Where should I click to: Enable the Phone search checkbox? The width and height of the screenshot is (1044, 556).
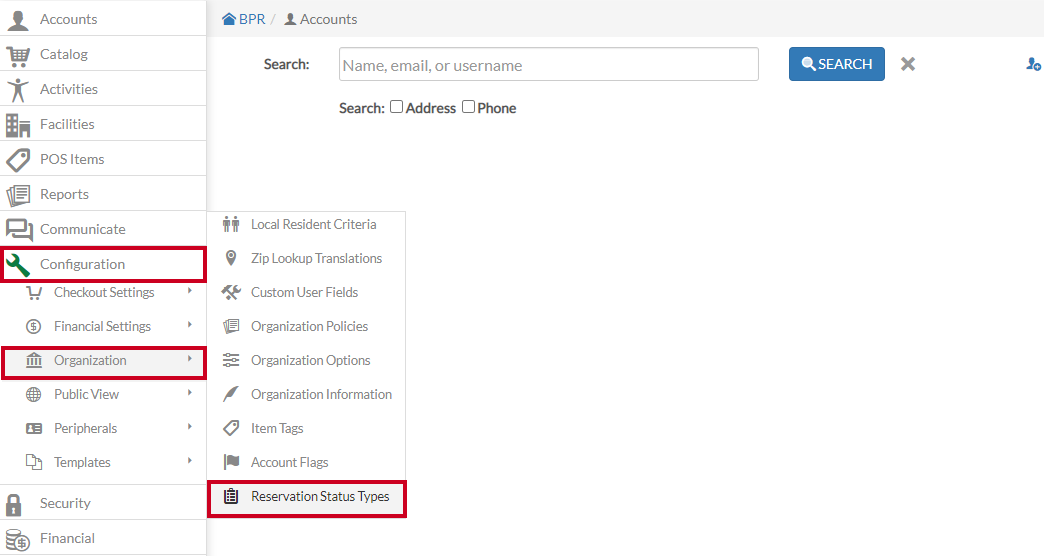coord(468,107)
